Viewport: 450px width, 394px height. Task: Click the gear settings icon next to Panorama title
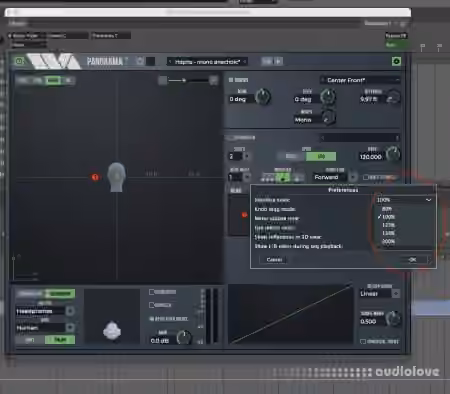pyautogui.click(x=140, y=61)
